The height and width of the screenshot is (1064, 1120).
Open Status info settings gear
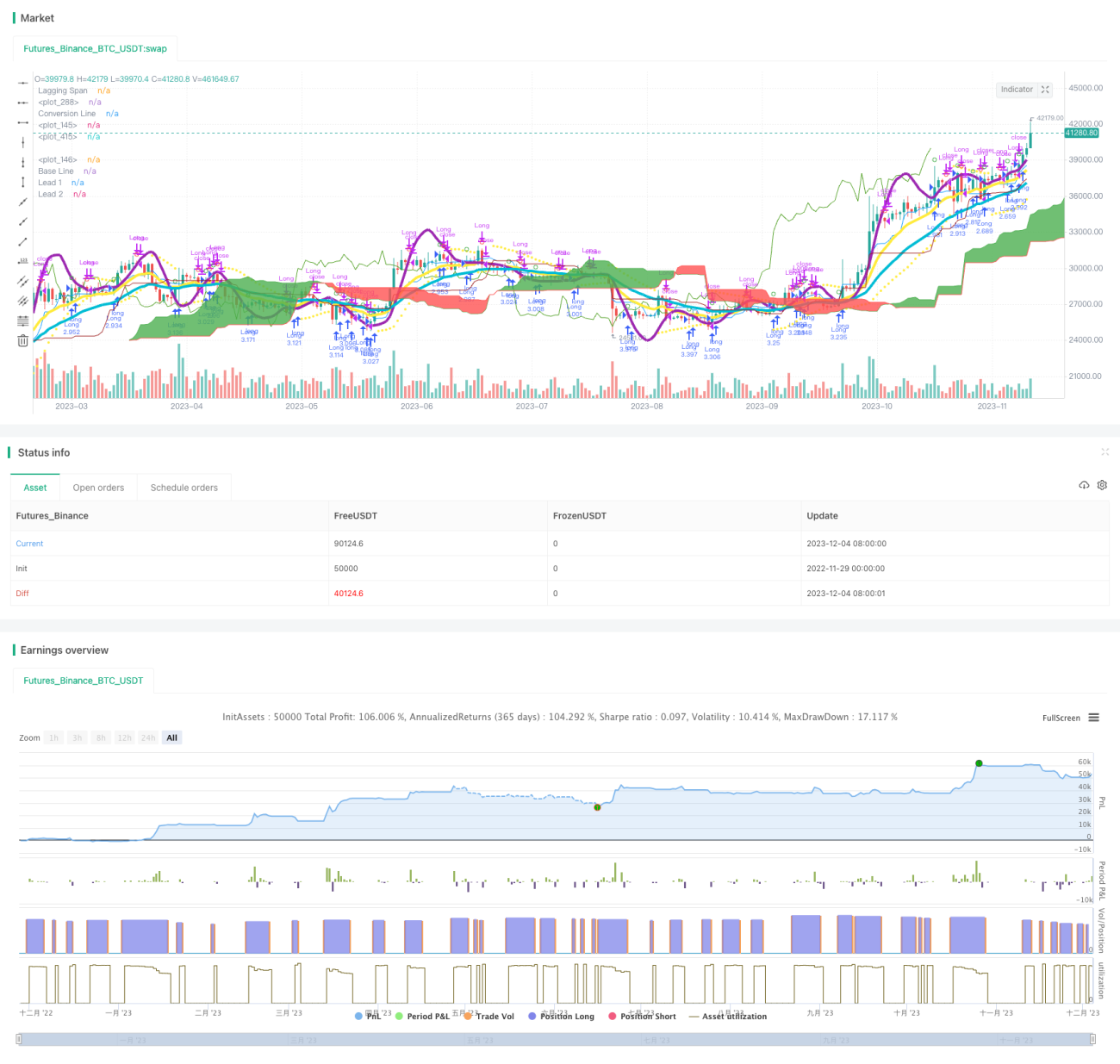[x=1102, y=485]
